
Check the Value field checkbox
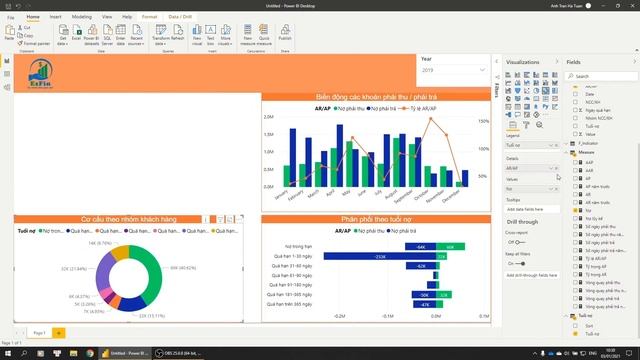(576, 134)
